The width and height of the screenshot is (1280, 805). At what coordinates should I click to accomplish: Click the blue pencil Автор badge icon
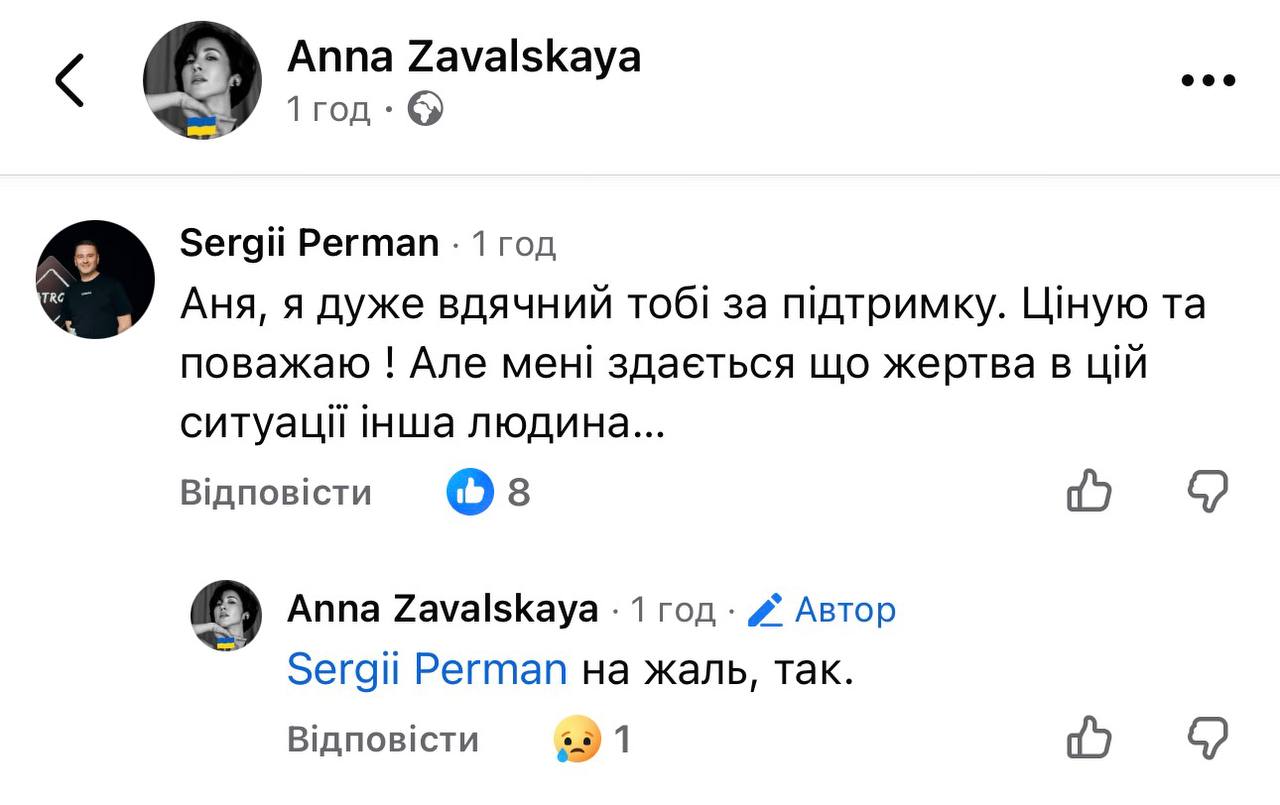pos(765,609)
